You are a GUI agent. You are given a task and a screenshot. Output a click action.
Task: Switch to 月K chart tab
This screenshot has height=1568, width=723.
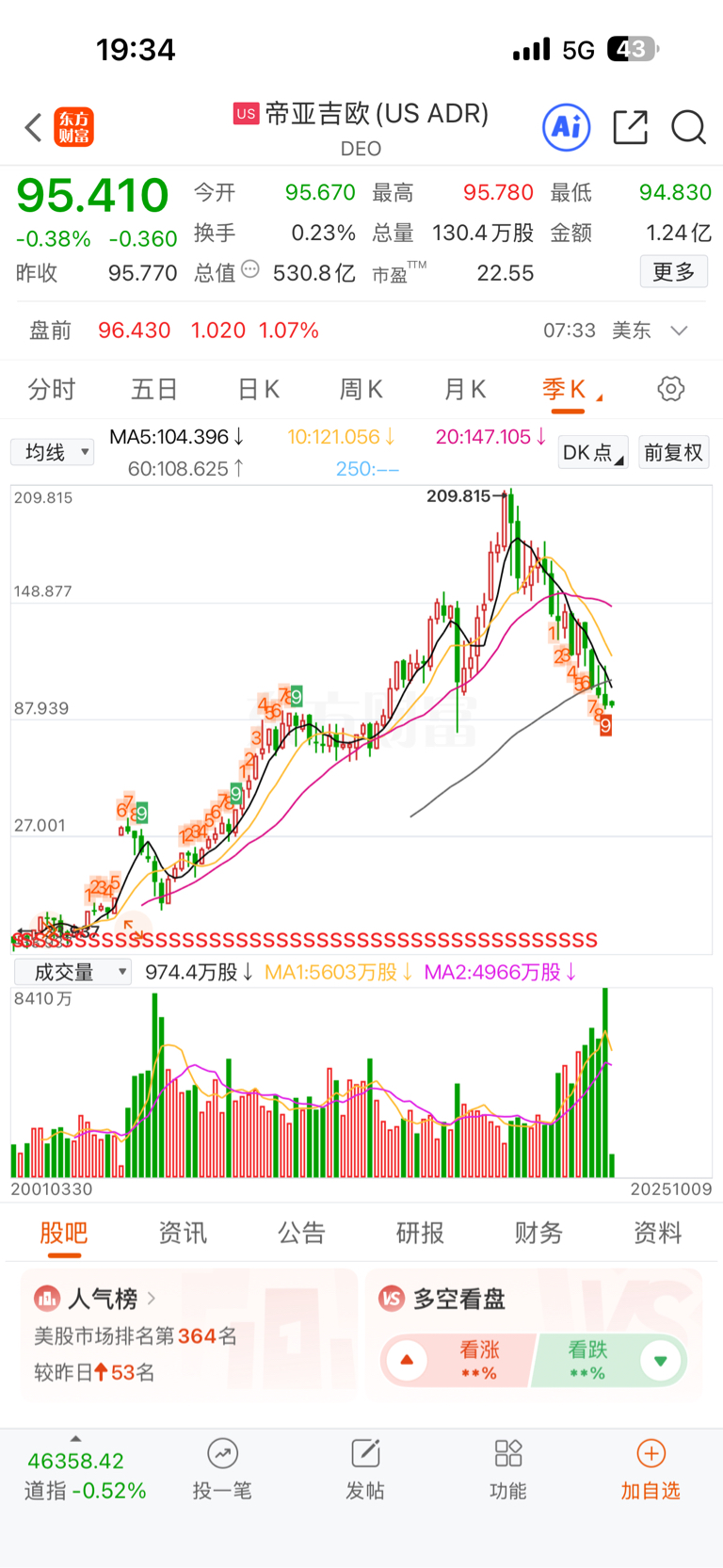tap(465, 389)
